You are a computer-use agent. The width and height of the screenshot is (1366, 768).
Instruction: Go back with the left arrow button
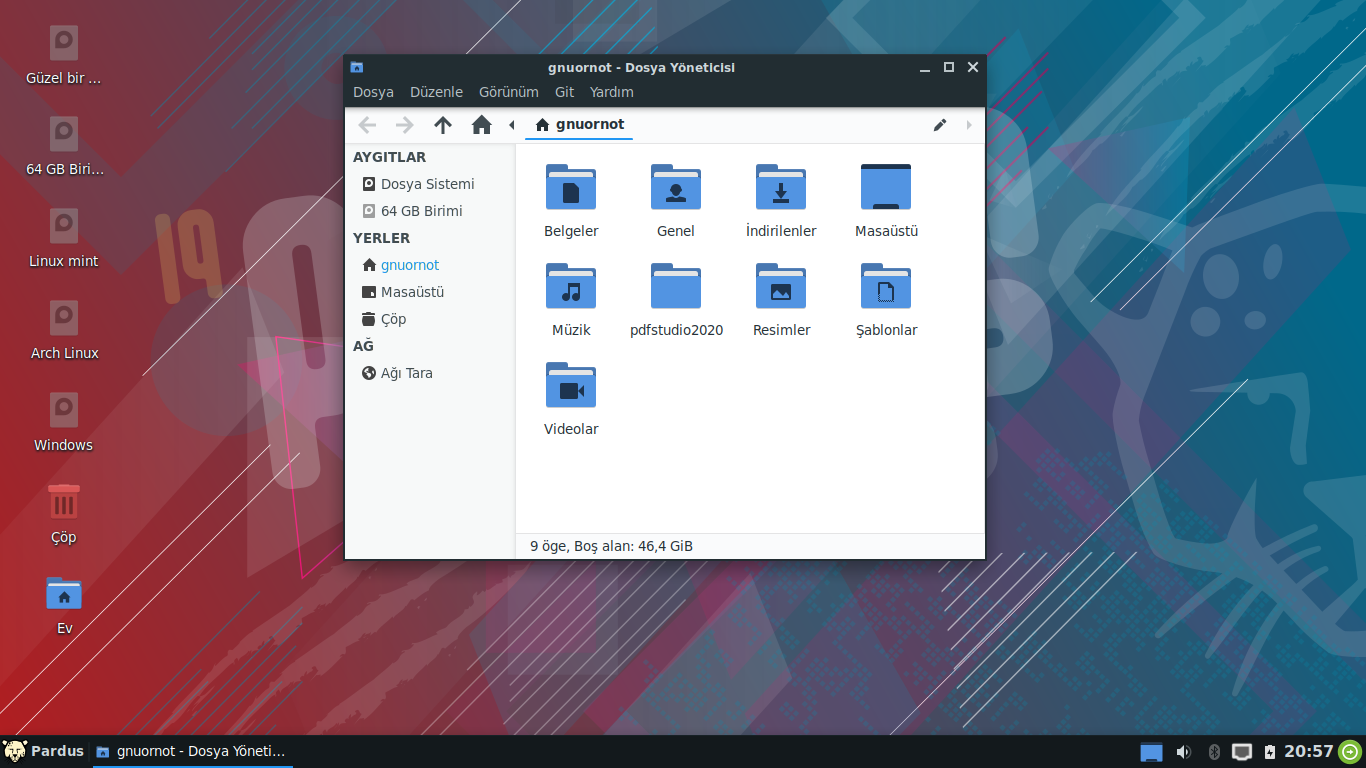[367, 125]
